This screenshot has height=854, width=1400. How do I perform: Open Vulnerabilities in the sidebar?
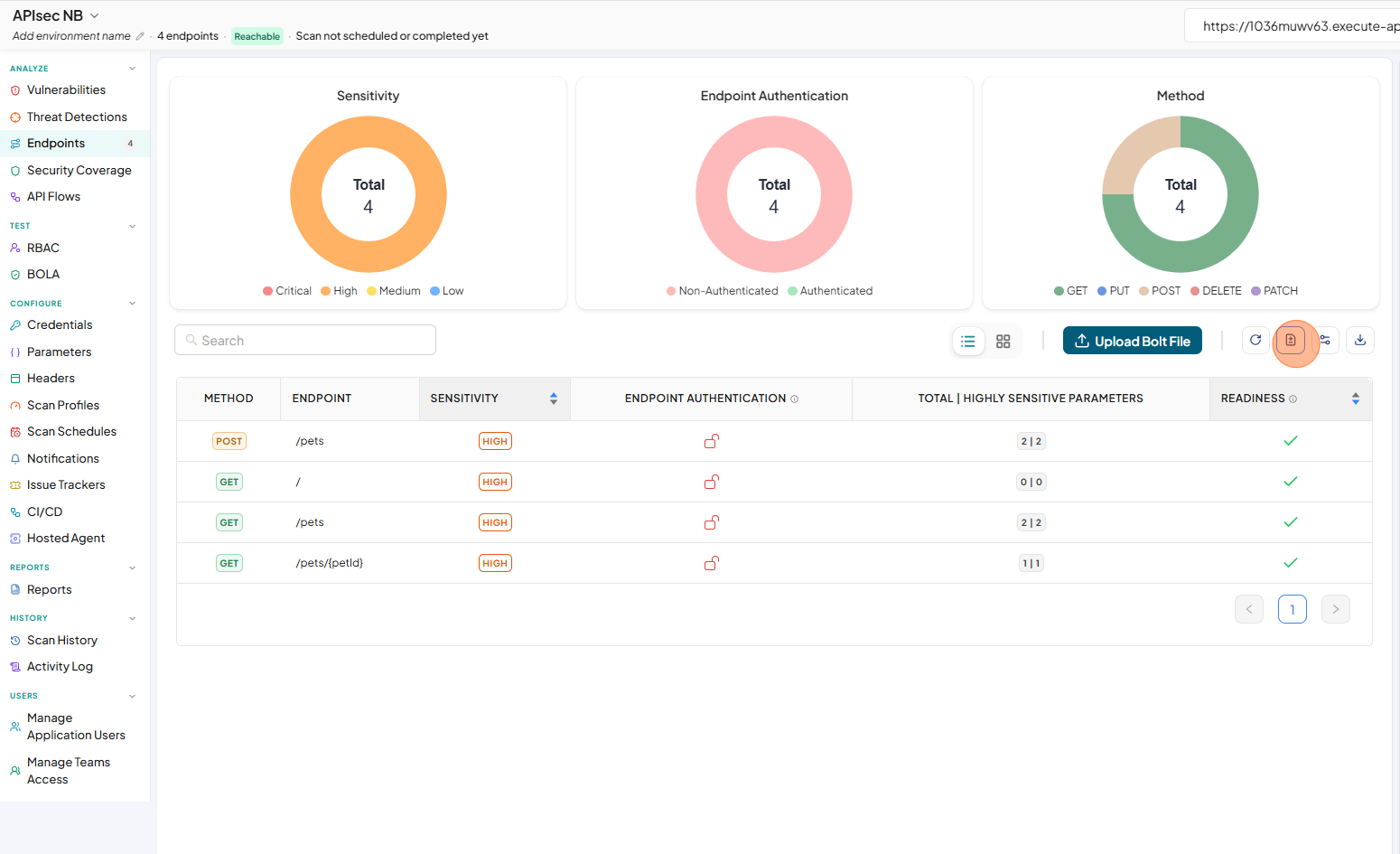tap(66, 90)
